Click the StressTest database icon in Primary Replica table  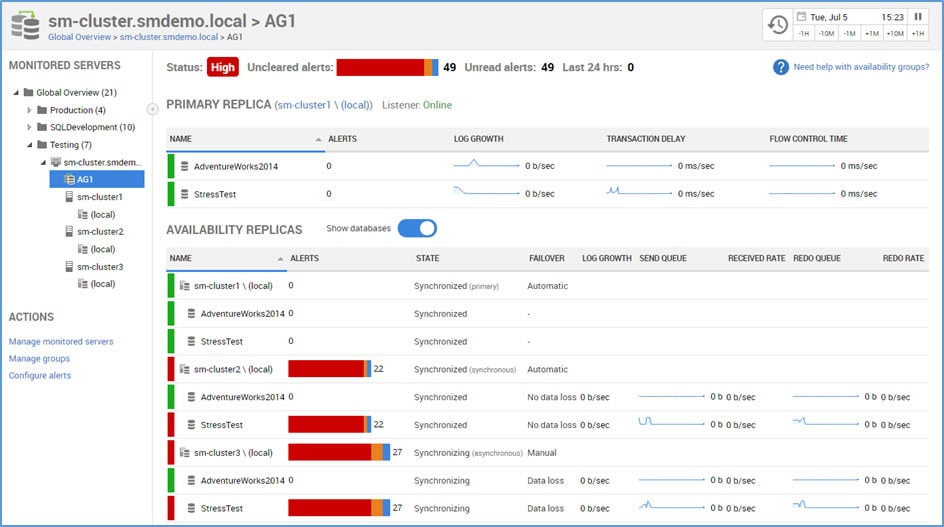pos(185,194)
